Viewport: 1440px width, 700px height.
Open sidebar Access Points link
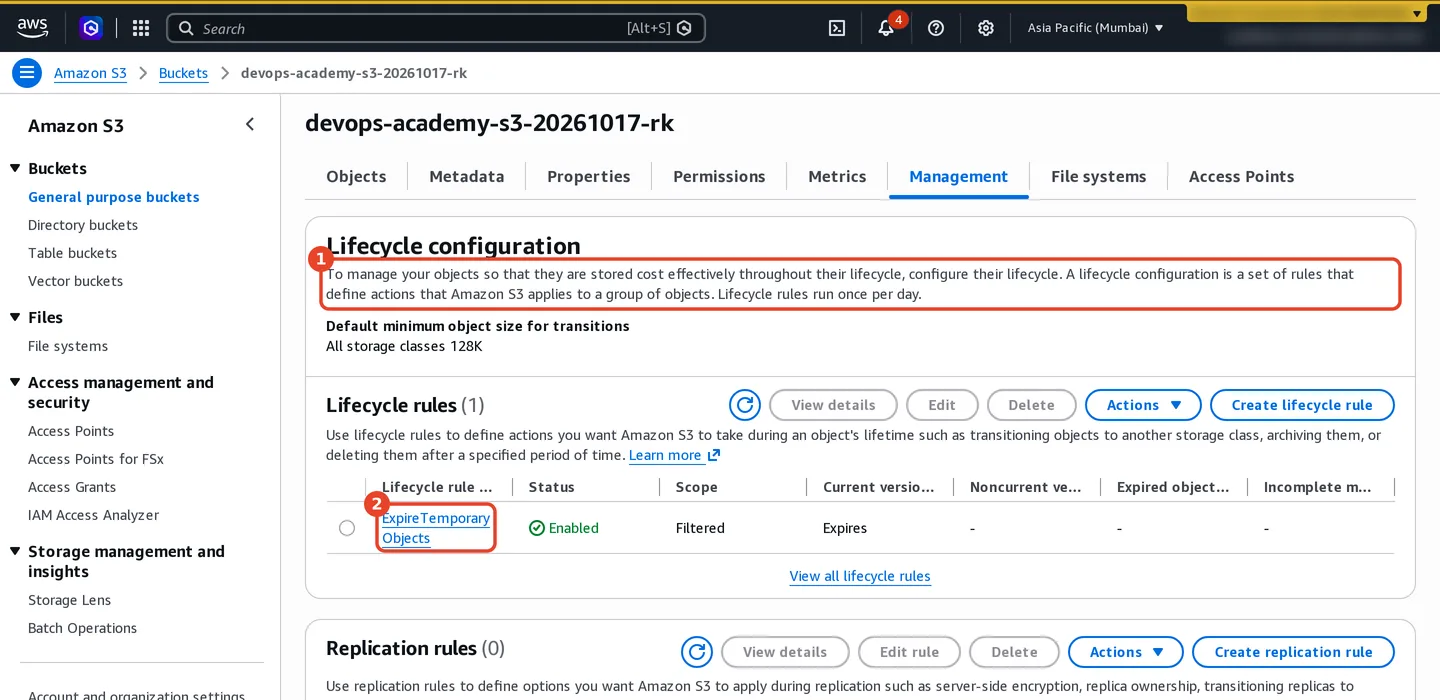(x=71, y=431)
